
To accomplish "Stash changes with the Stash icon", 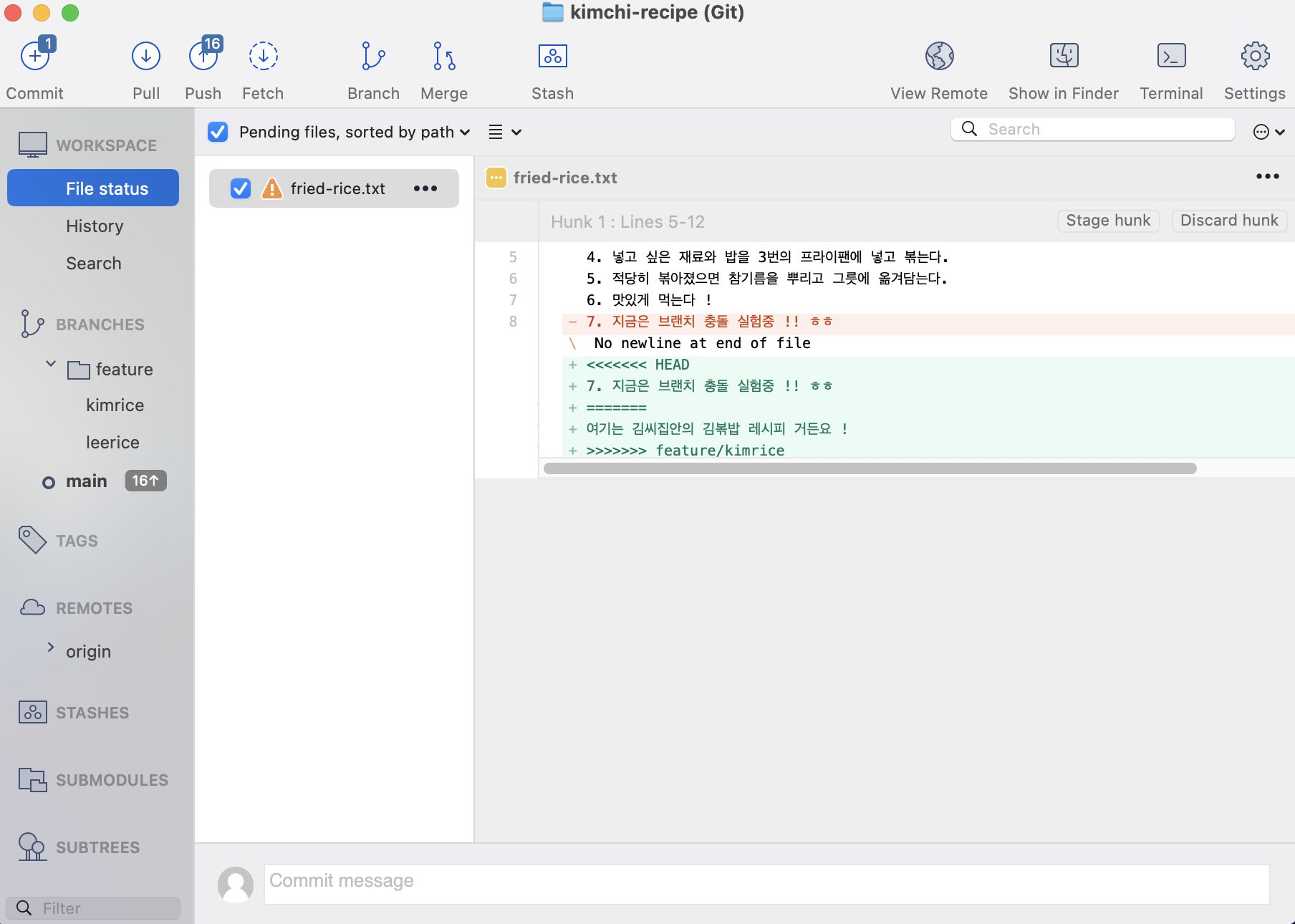I will (552, 56).
